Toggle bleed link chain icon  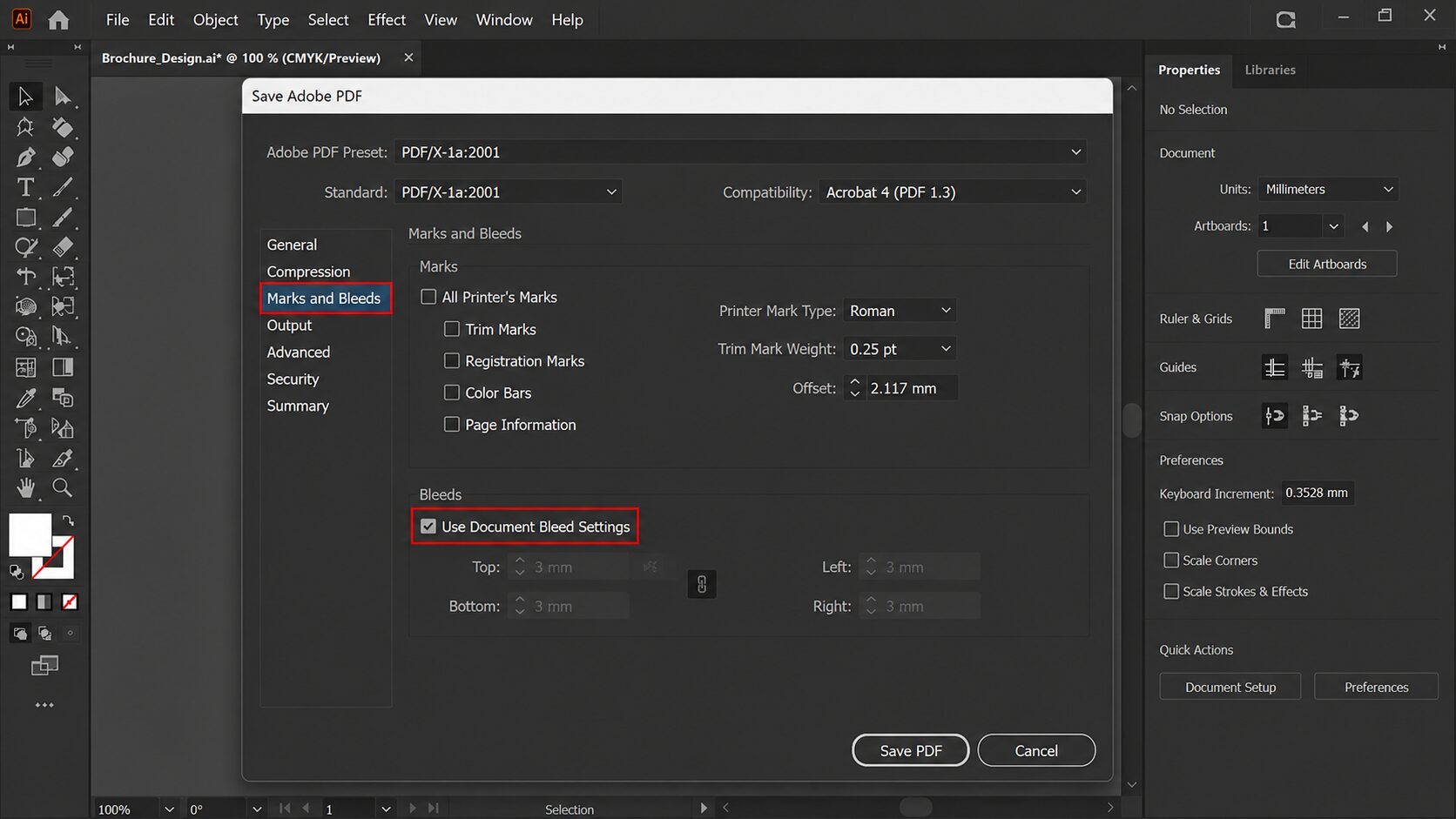702,584
